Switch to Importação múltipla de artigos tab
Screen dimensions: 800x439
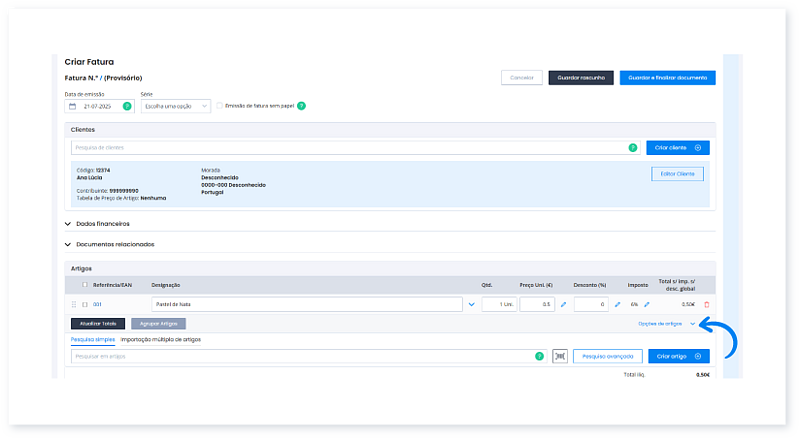point(161,340)
